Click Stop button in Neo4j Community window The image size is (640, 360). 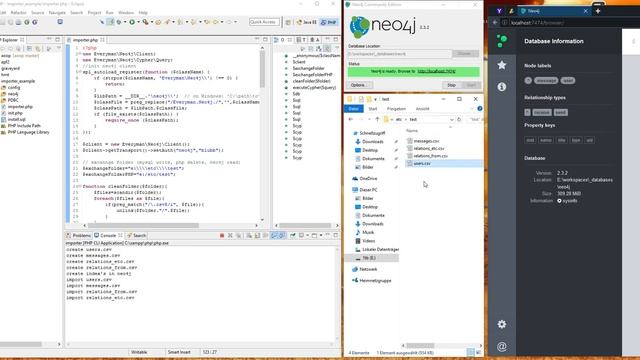tap(451, 85)
